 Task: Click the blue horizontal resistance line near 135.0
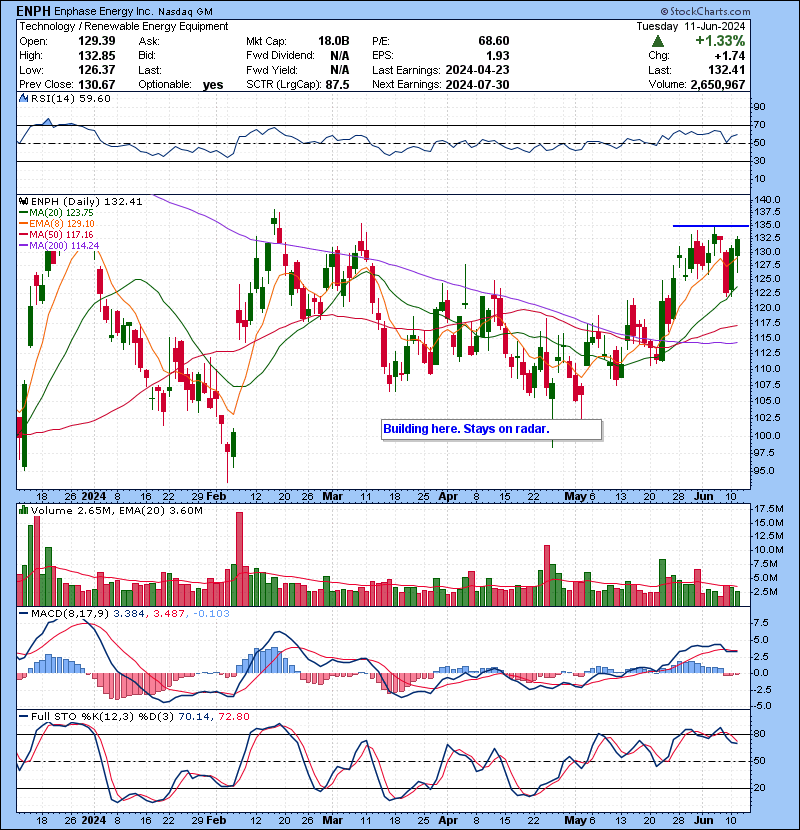point(711,226)
